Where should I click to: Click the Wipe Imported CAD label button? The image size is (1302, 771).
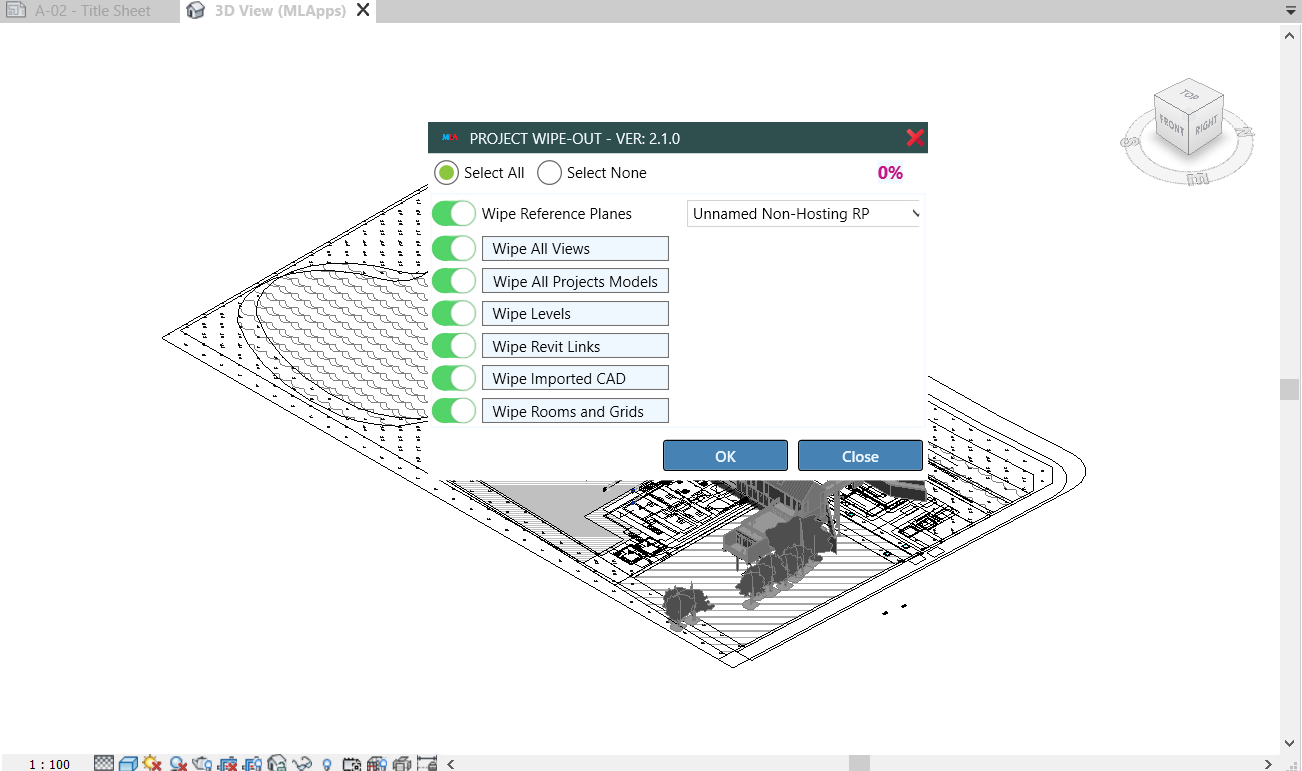pos(575,379)
